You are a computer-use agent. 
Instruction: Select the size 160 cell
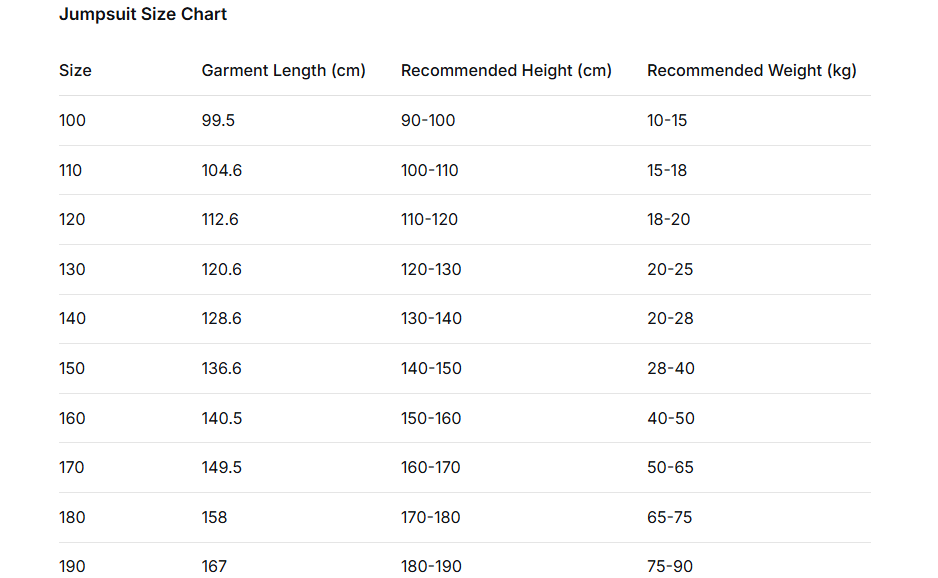[73, 418]
